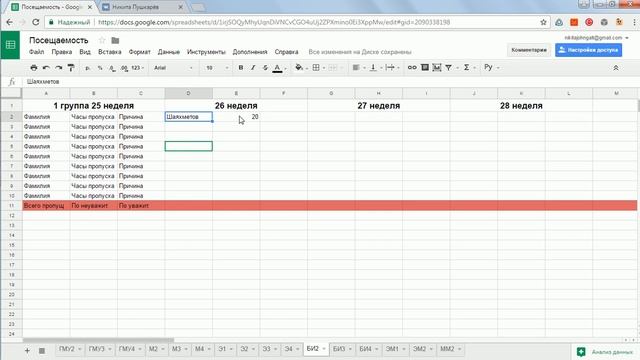640x360 pixels.
Task: Open the text wrapping dropdown
Action: pos(392,68)
